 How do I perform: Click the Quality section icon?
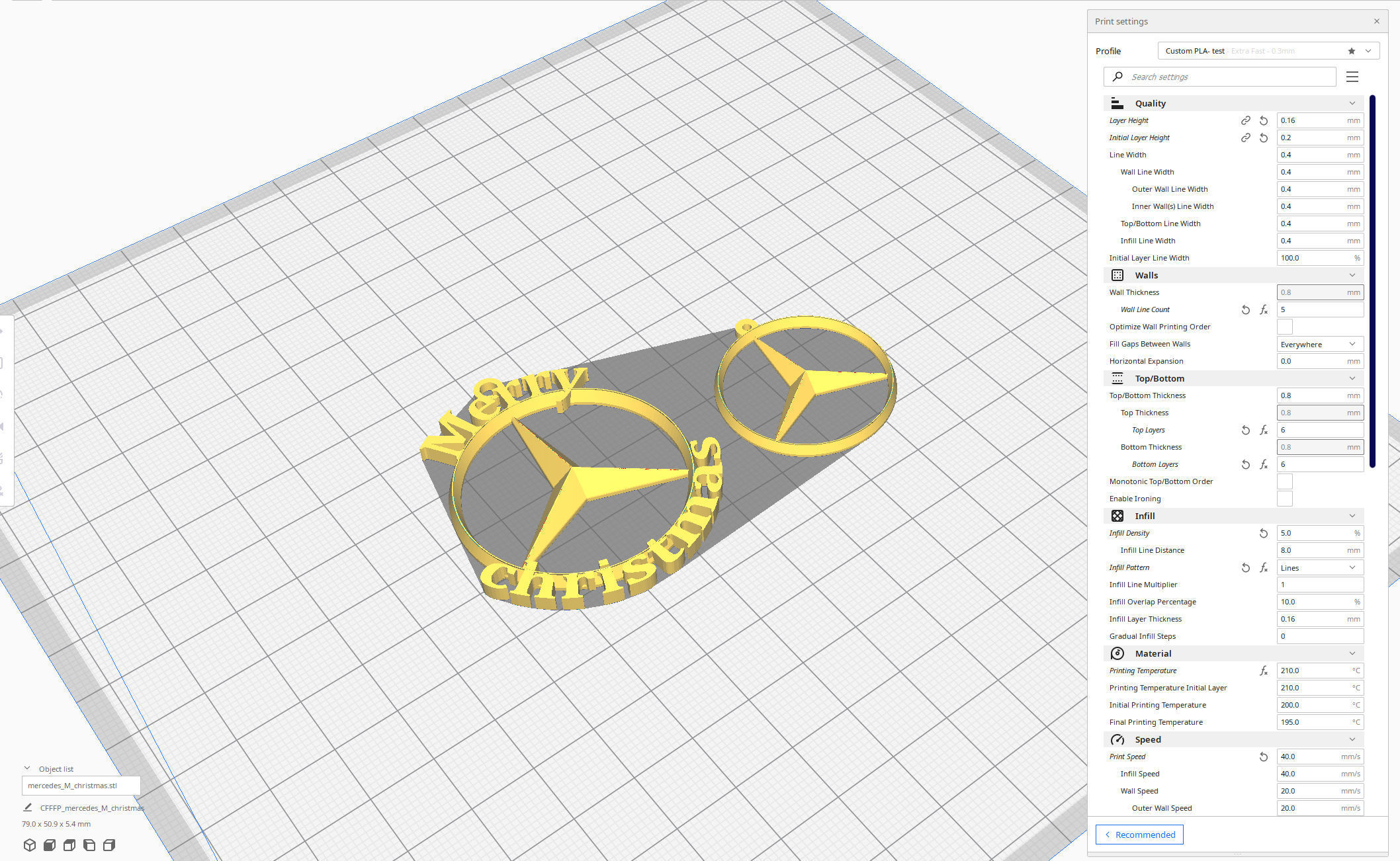pyautogui.click(x=1117, y=103)
